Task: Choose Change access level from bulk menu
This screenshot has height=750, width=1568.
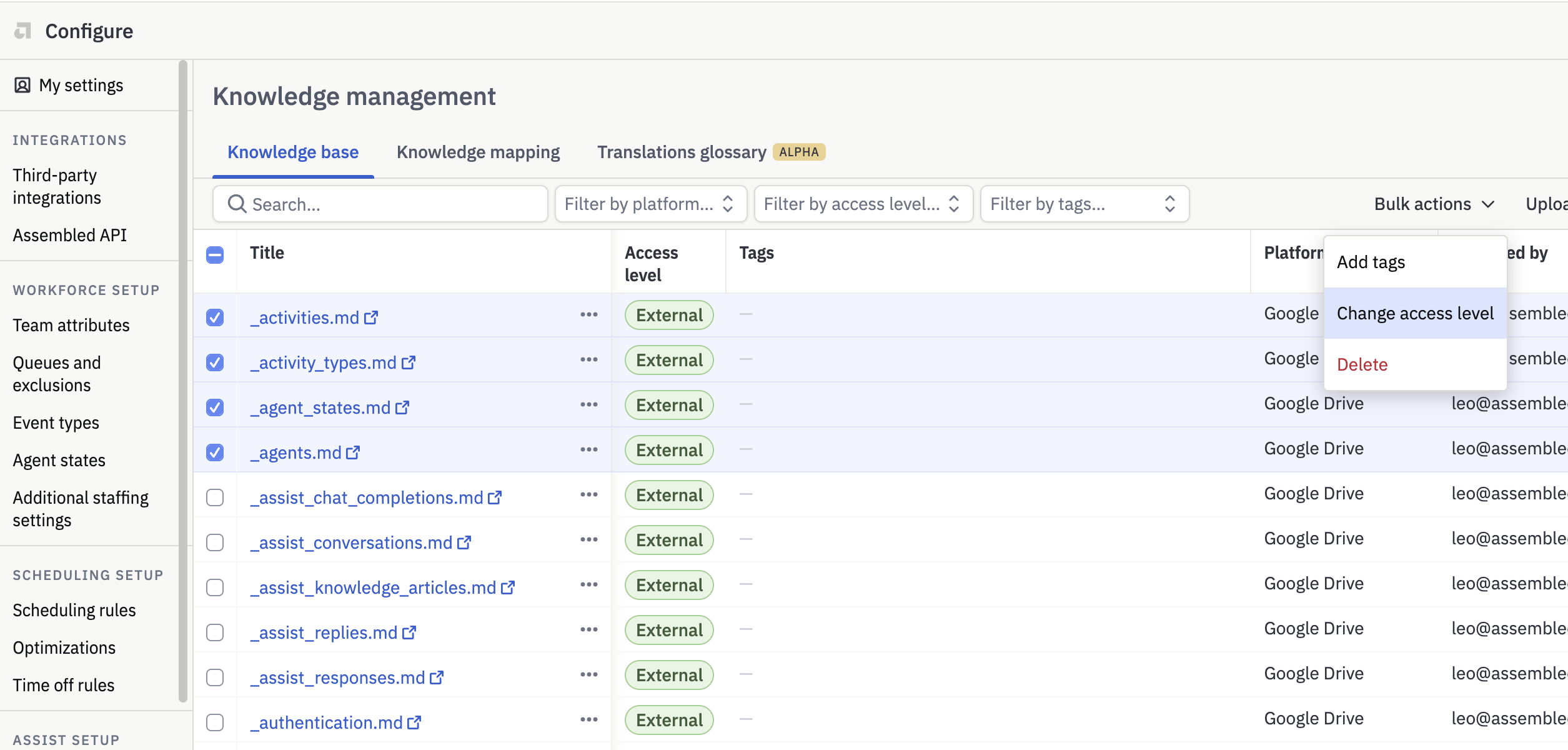Action: tap(1415, 313)
